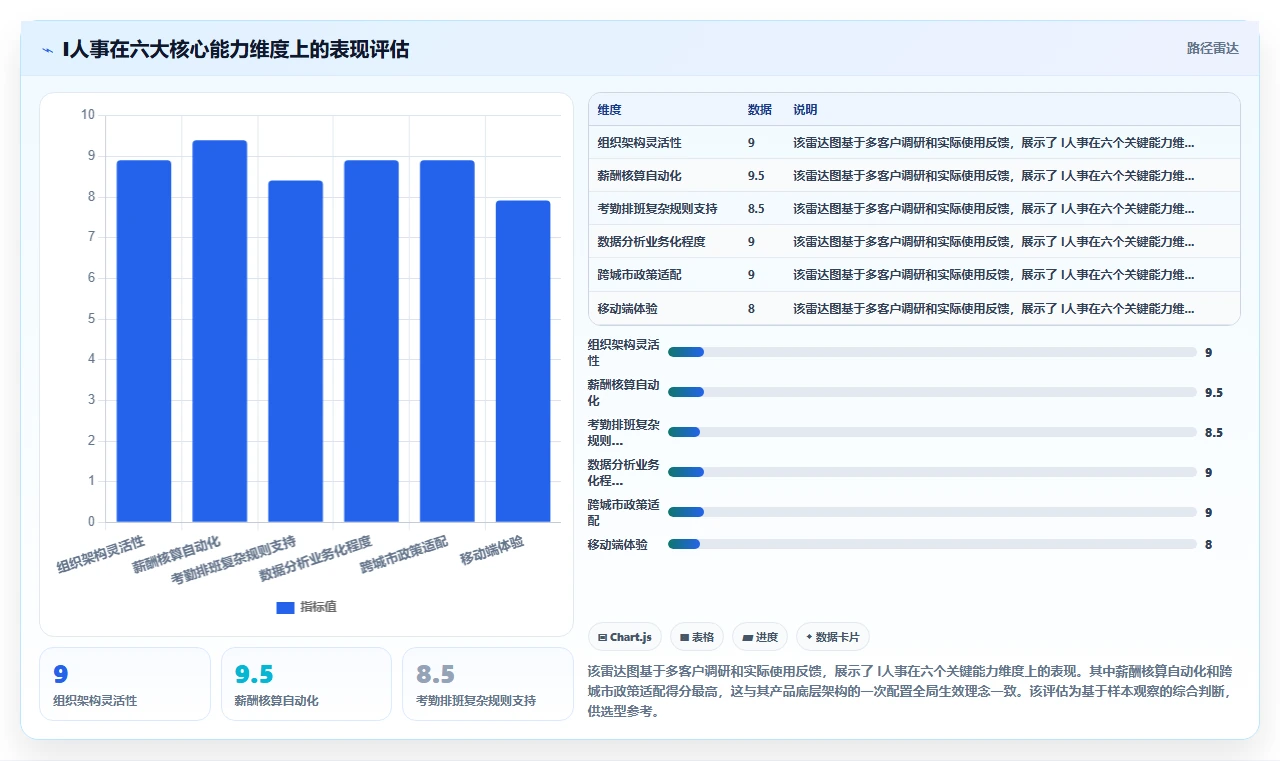The image size is (1280, 761).
Task: Click the lightning icon beside the title
Action: 47,49
